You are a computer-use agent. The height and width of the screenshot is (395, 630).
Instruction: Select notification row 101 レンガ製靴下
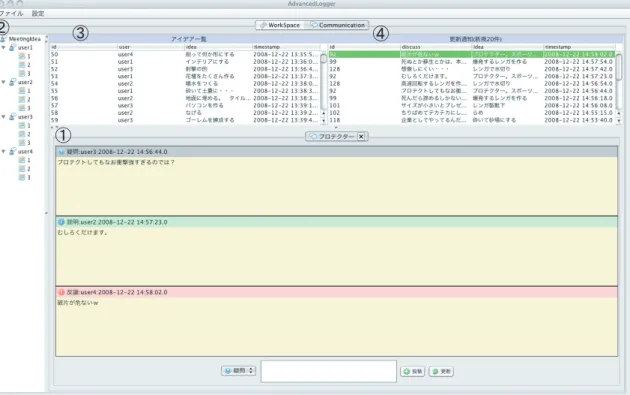click(472, 105)
